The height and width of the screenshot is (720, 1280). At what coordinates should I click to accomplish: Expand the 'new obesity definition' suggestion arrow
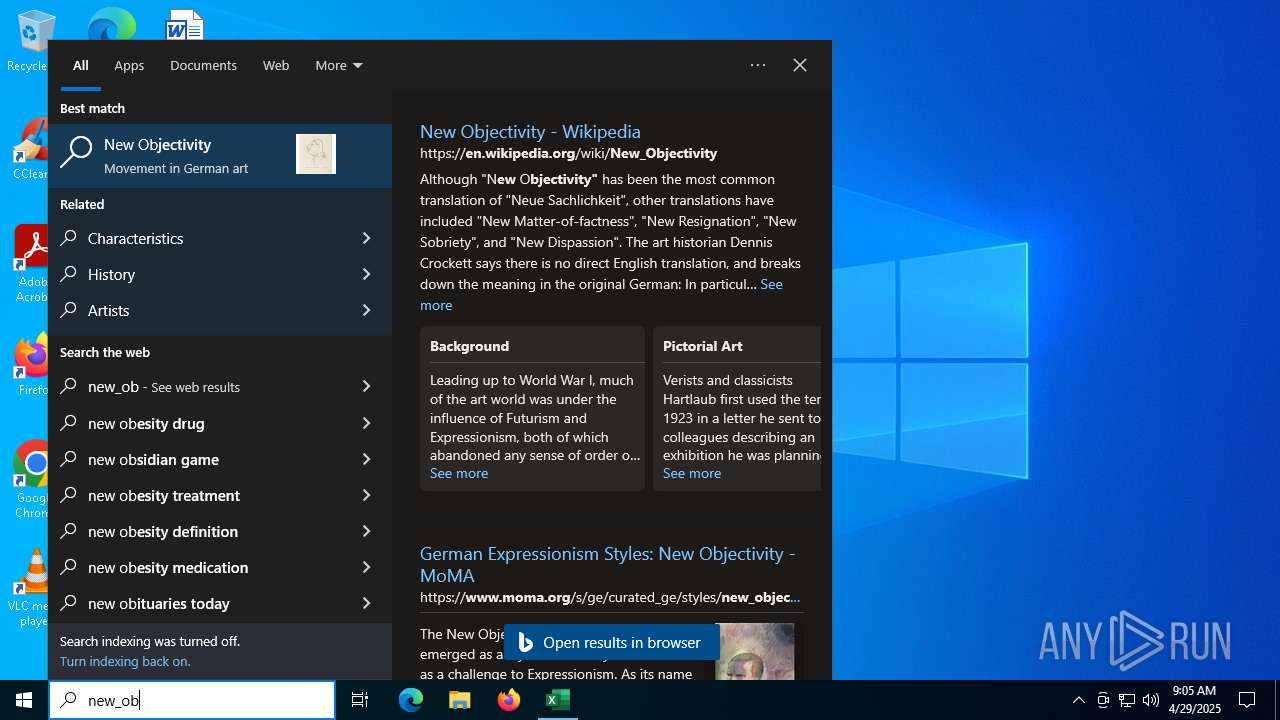click(366, 531)
